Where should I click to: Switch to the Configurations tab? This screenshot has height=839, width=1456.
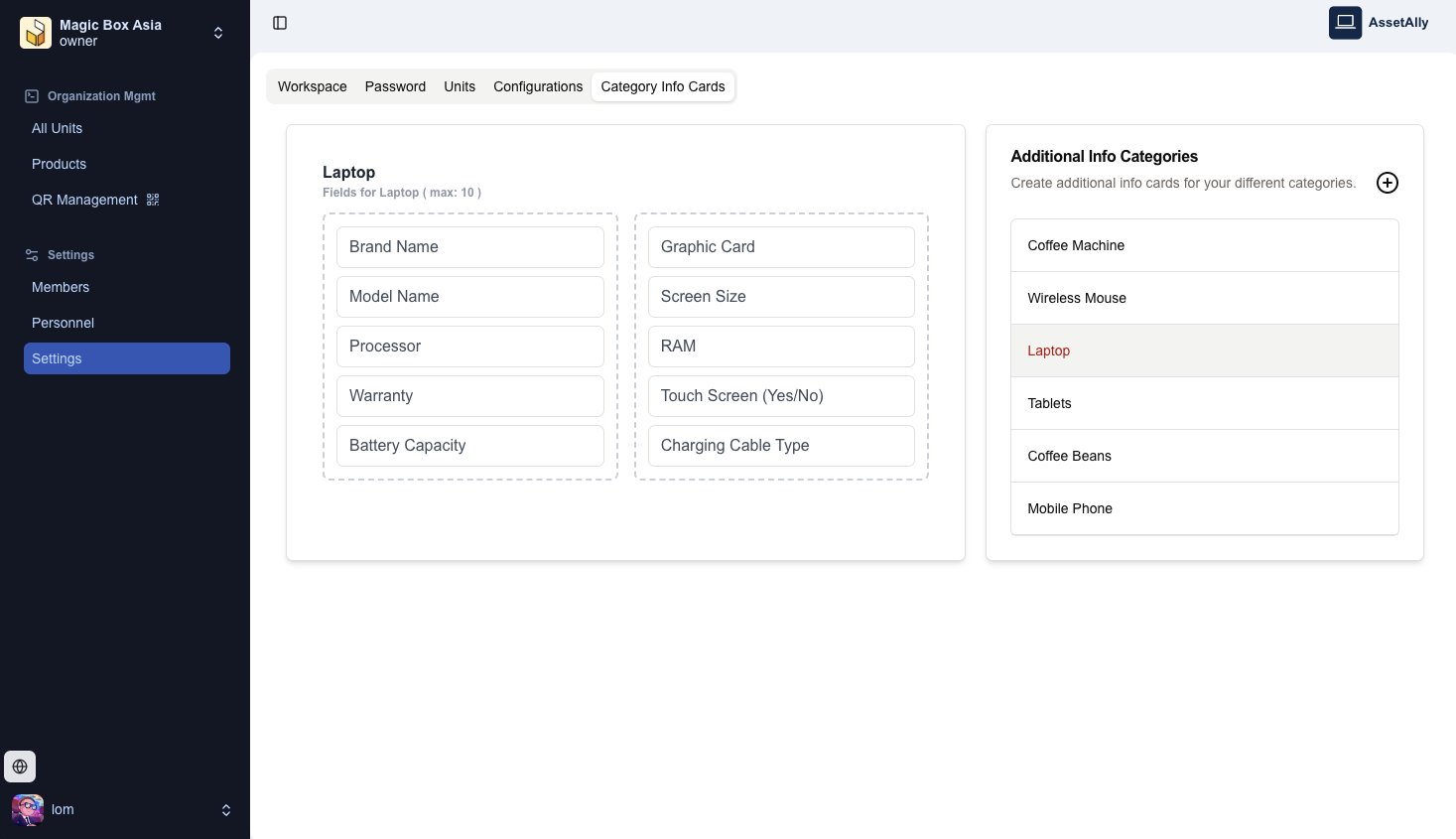(538, 86)
